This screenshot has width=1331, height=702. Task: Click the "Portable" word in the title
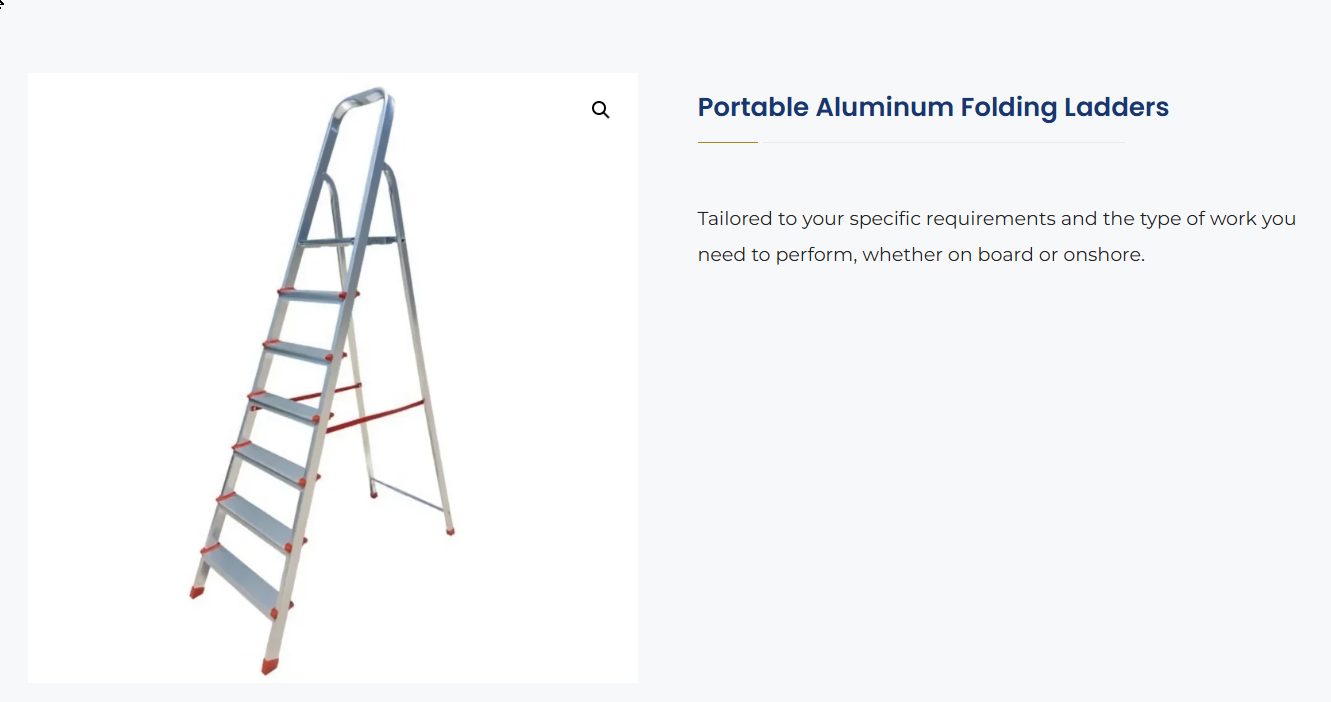[x=752, y=107]
